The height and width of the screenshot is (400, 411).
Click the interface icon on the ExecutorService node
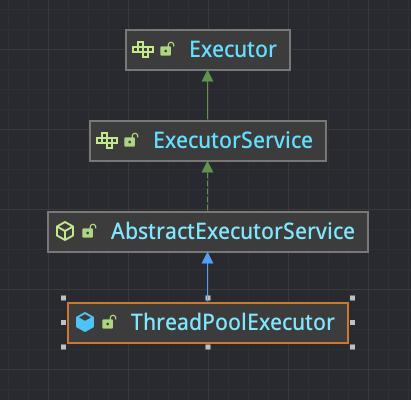107,141
